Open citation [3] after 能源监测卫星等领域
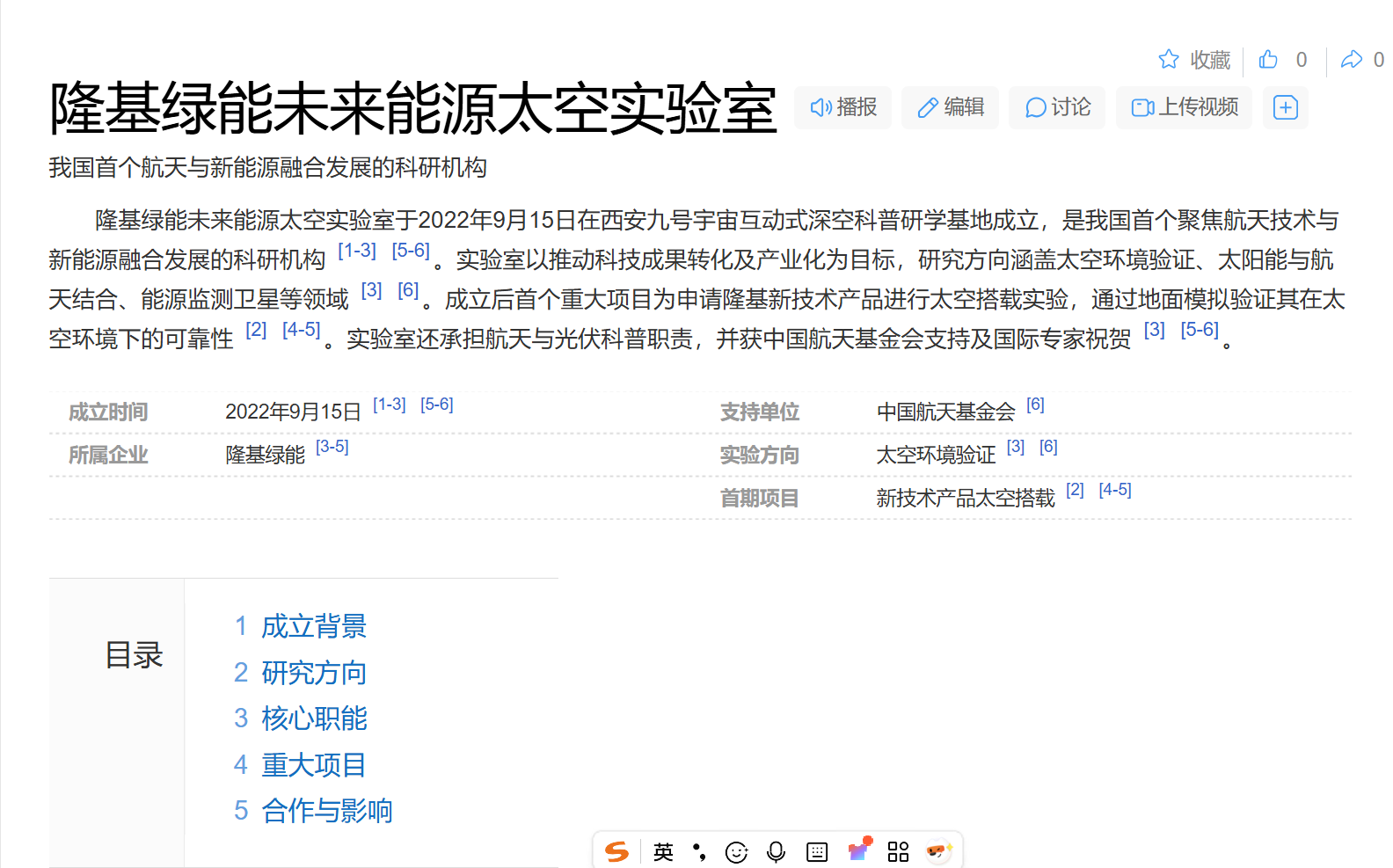The image size is (1393, 868). 372,290
